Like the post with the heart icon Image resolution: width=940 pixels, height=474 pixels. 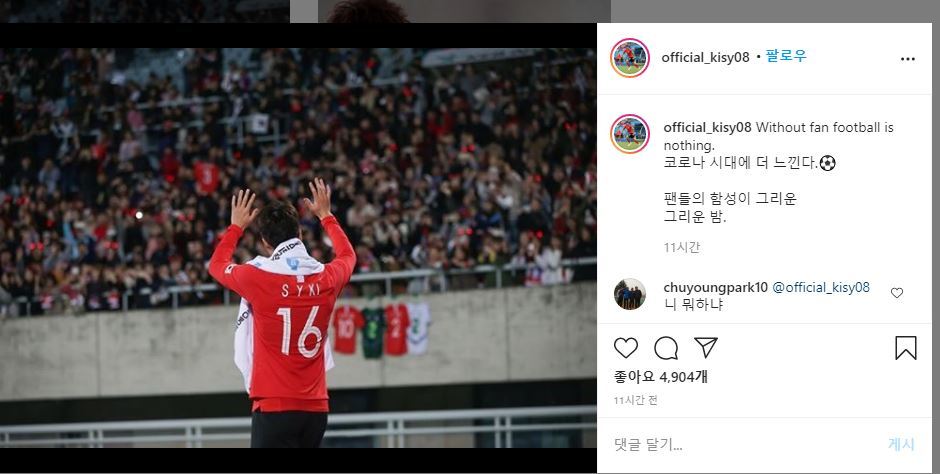626,348
